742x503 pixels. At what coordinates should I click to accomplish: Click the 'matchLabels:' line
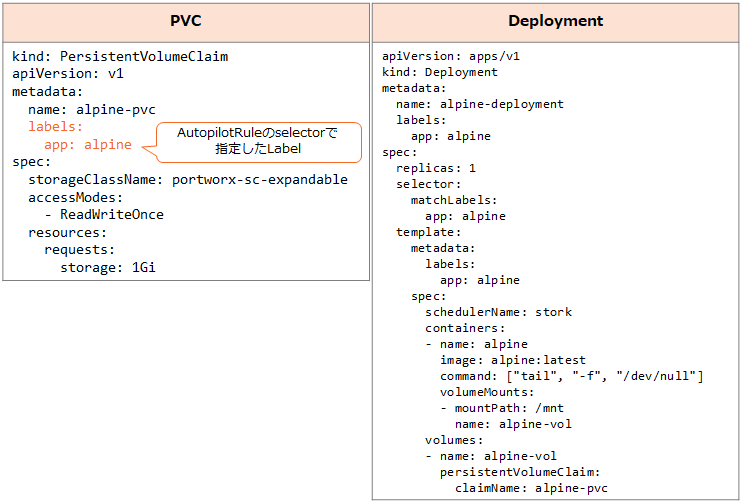tap(454, 200)
